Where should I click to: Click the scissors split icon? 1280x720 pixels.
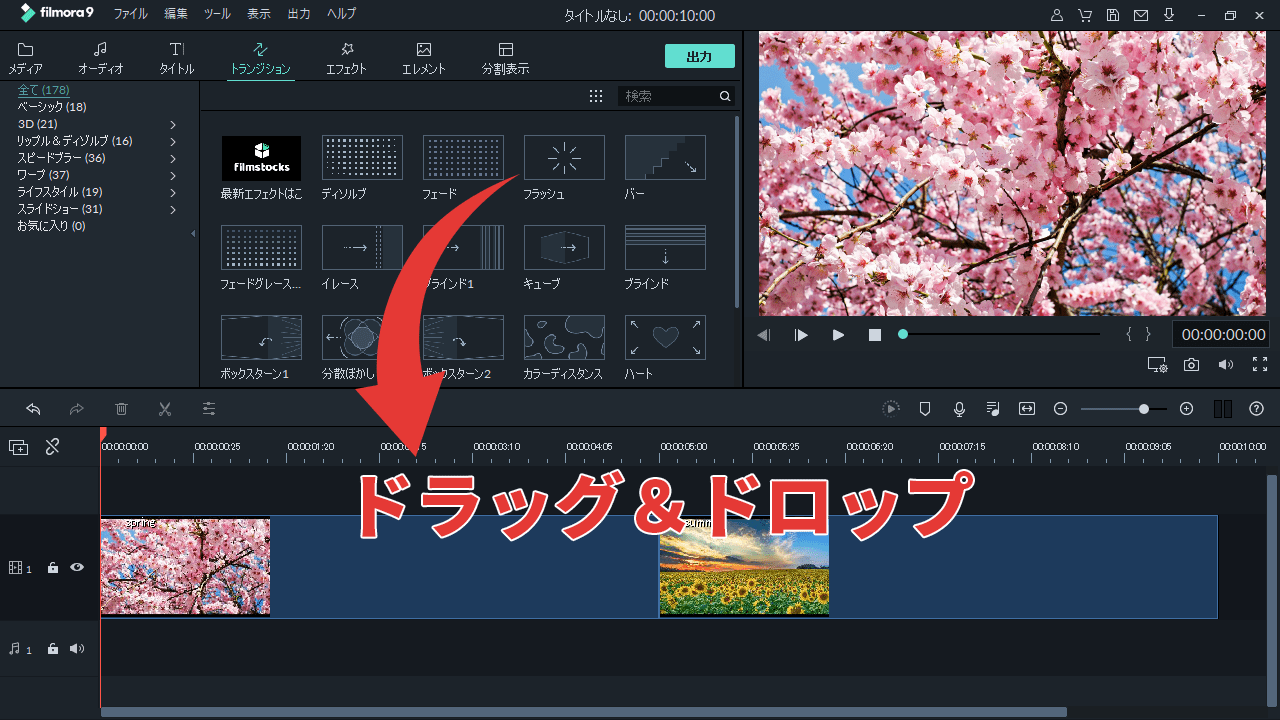coord(165,409)
